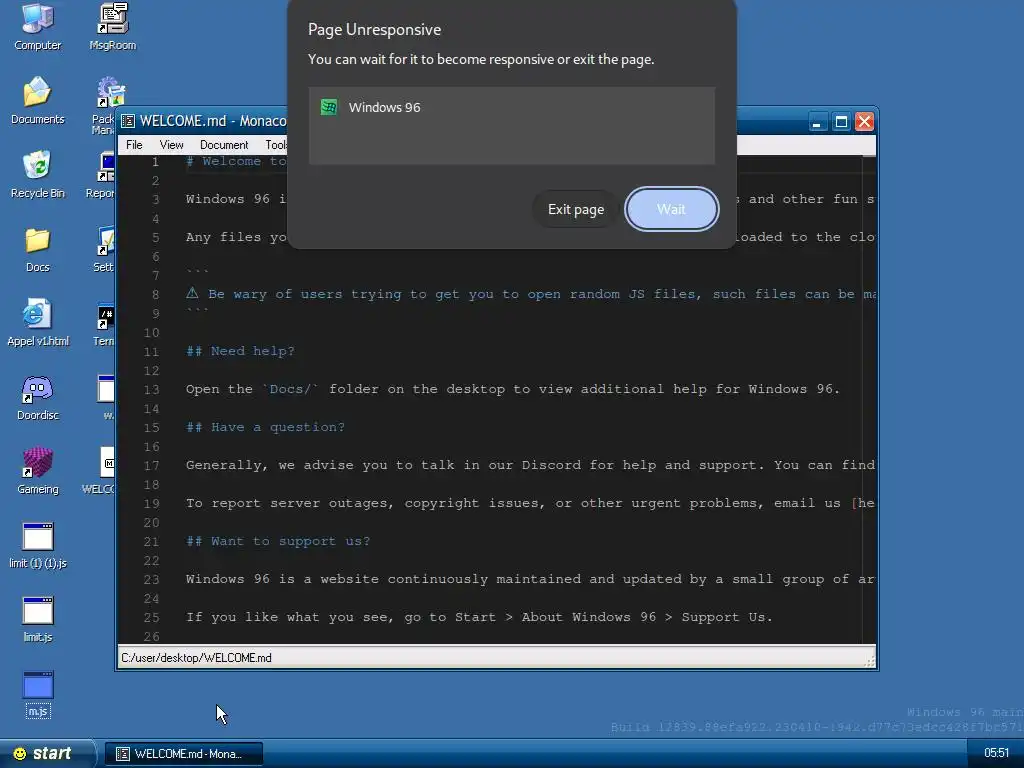
Task: Open the View menu in Monaco
Action: pos(171,144)
